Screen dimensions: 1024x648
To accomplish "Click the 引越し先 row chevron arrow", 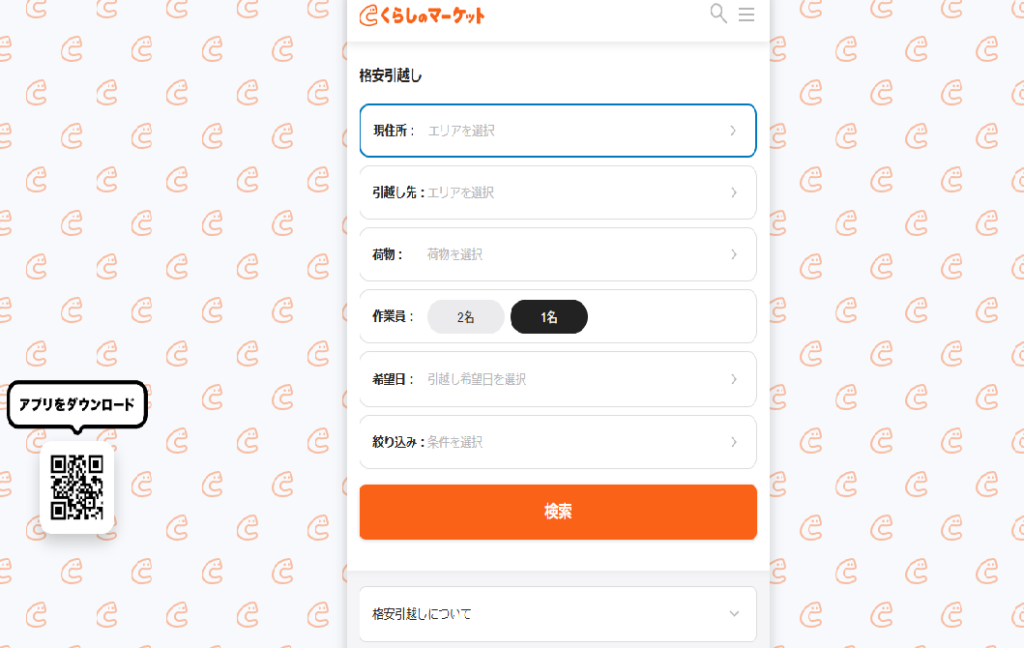I will (x=733, y=193).
